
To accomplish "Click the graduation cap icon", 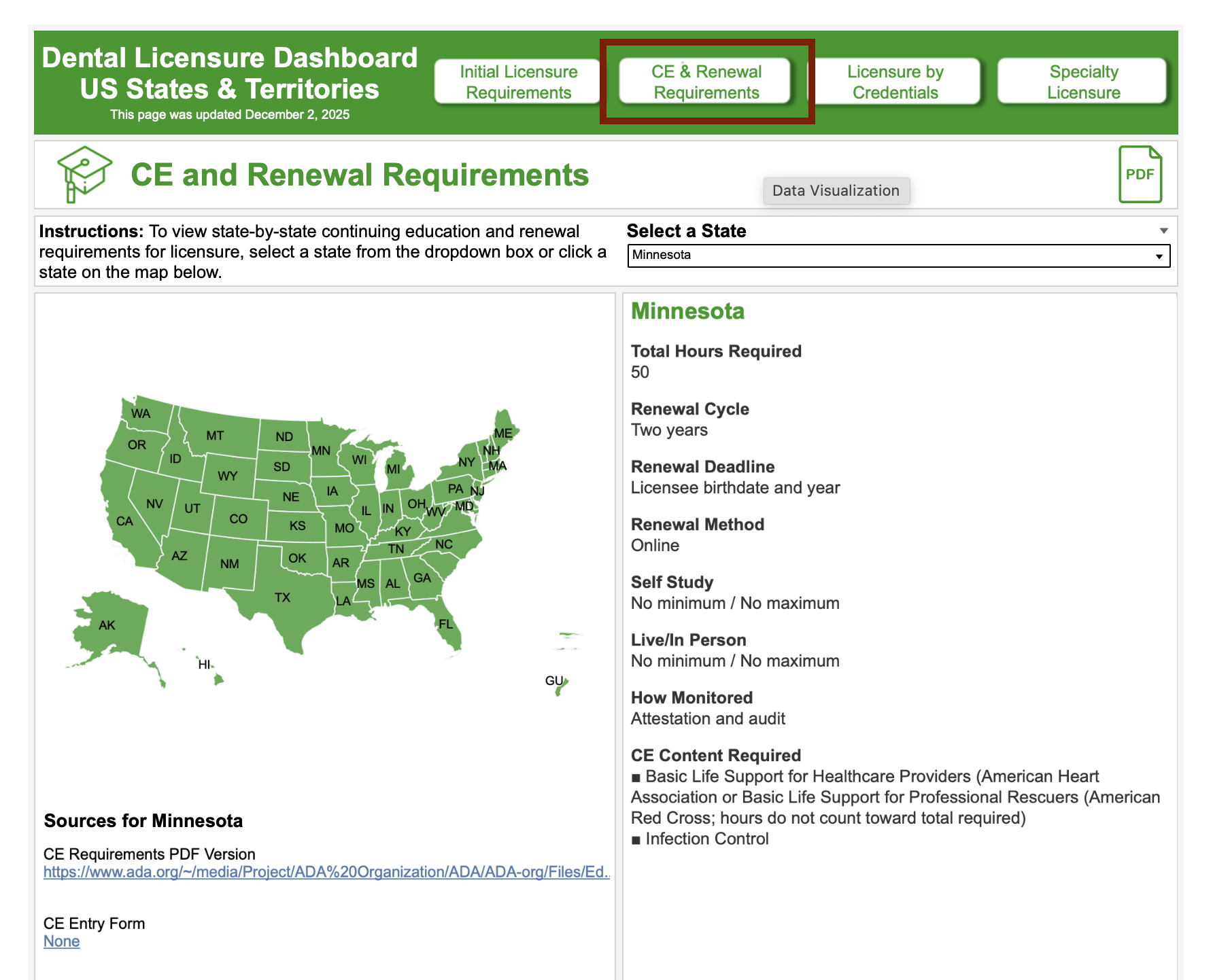I will click(x=84, y=174).
